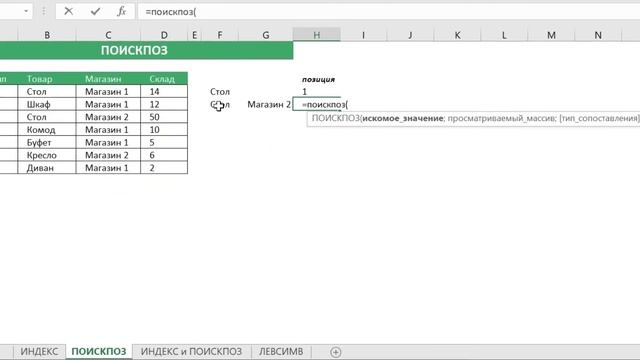Select the Комод cell

pyautogui.click(x=47, y=130)
